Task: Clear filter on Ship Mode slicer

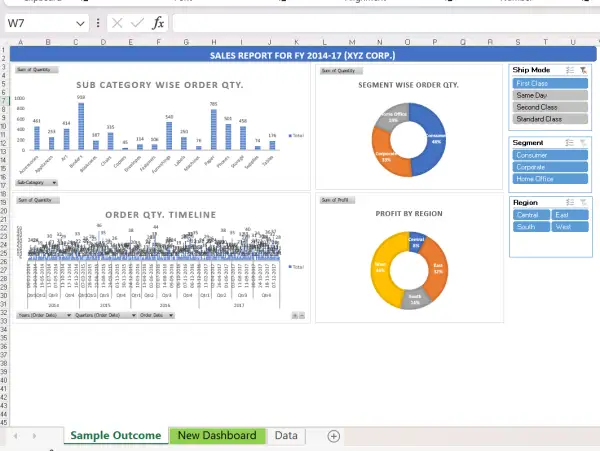Action: click(584, 70)
